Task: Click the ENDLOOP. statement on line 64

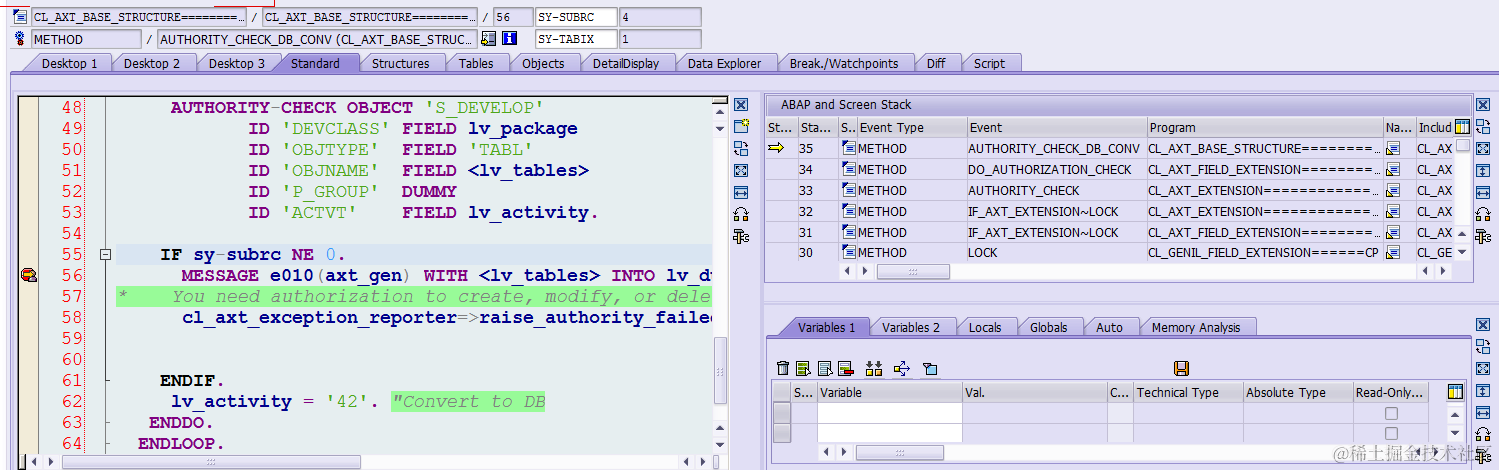Action: 181,443
